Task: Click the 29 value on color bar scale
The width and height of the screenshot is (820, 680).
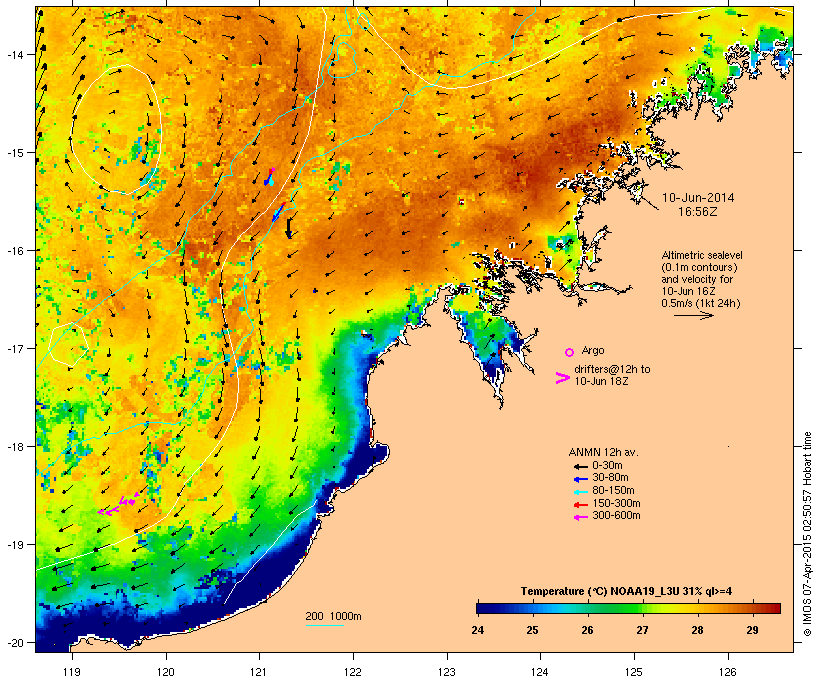Action: 752,630
